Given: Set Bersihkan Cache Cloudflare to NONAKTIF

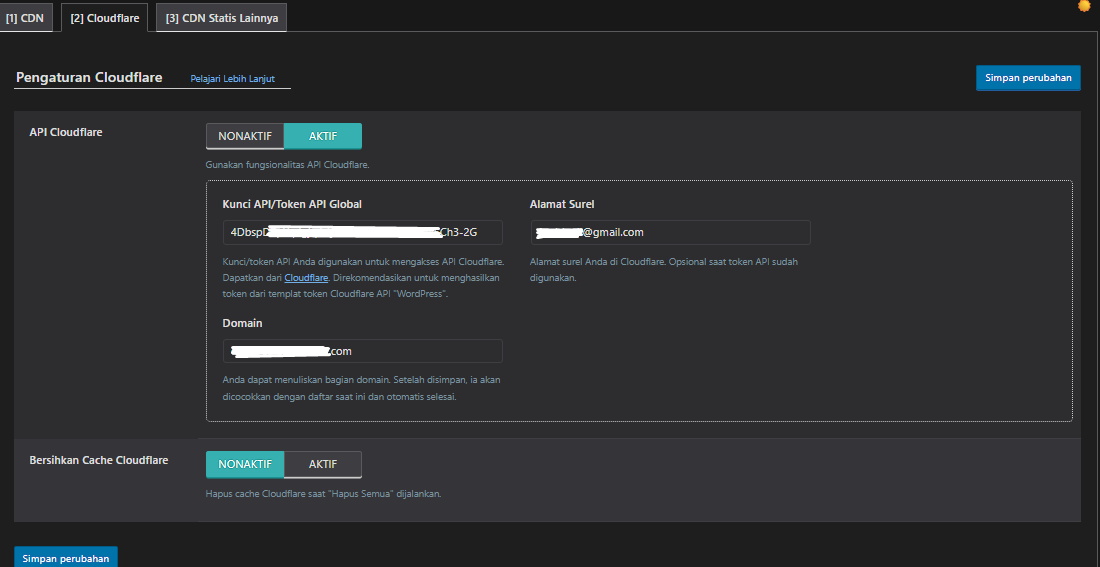Looking at the screenshot, I should [x=245, y=464].
